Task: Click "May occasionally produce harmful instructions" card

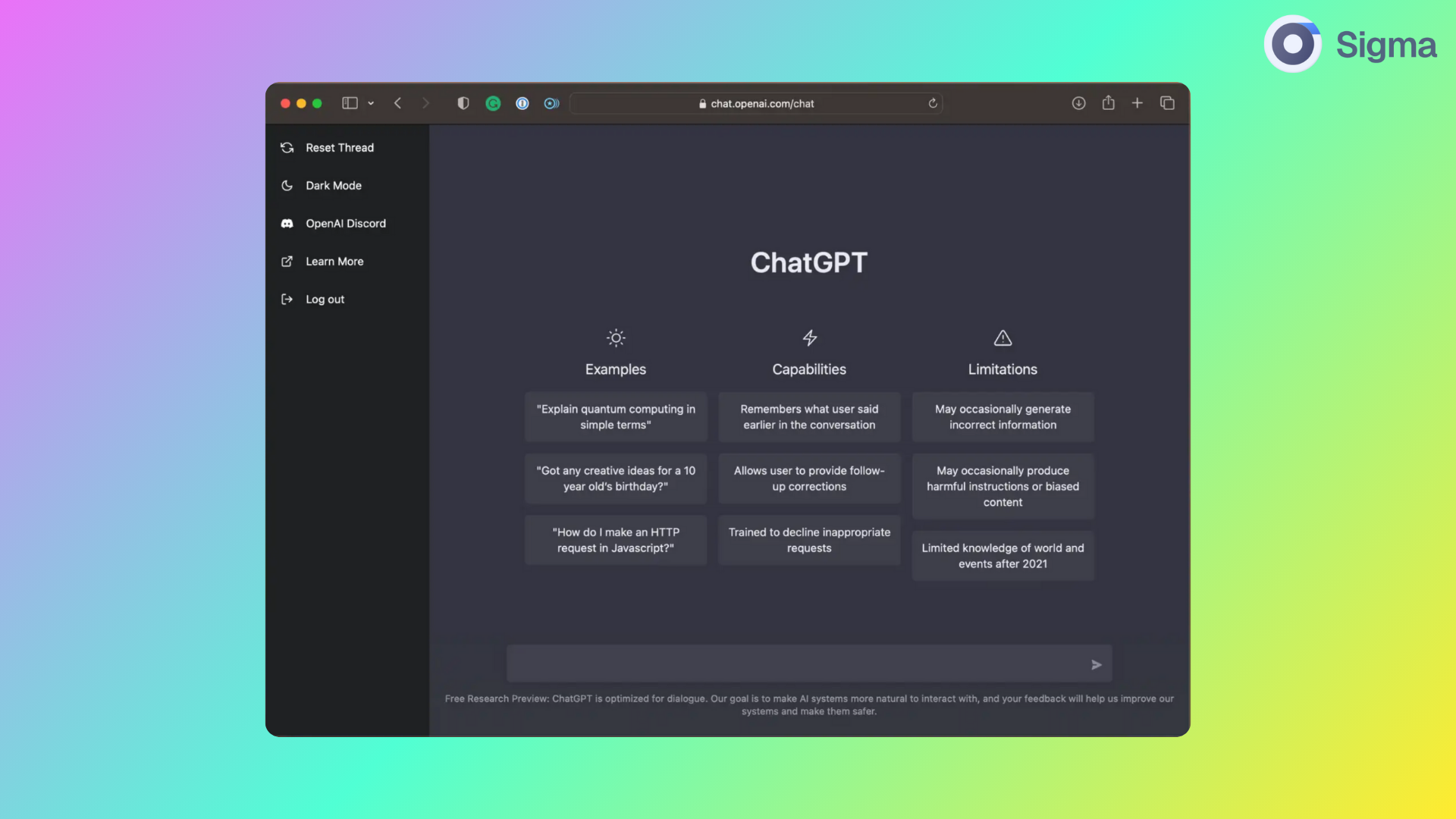Action: click(1003, 486)
